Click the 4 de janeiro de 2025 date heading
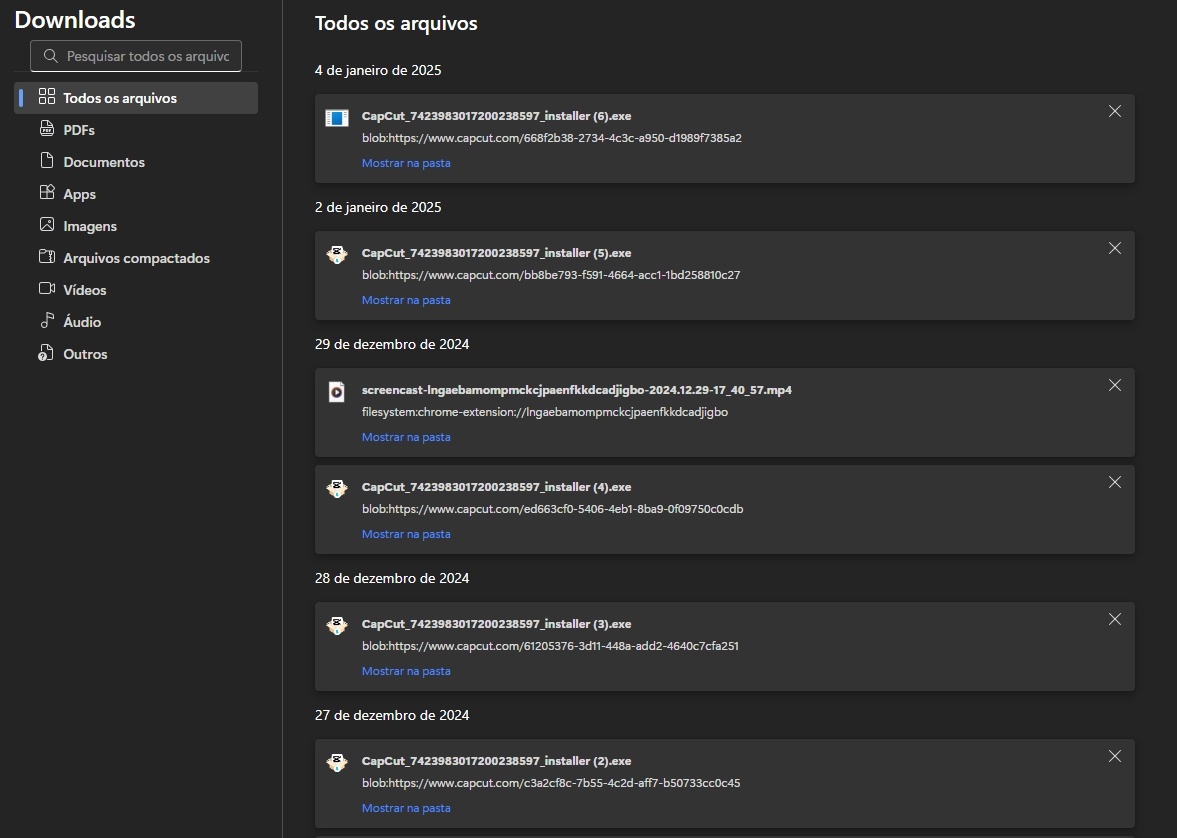The width and height of the screenshot is (1177, 838). (x=378, y=71)
